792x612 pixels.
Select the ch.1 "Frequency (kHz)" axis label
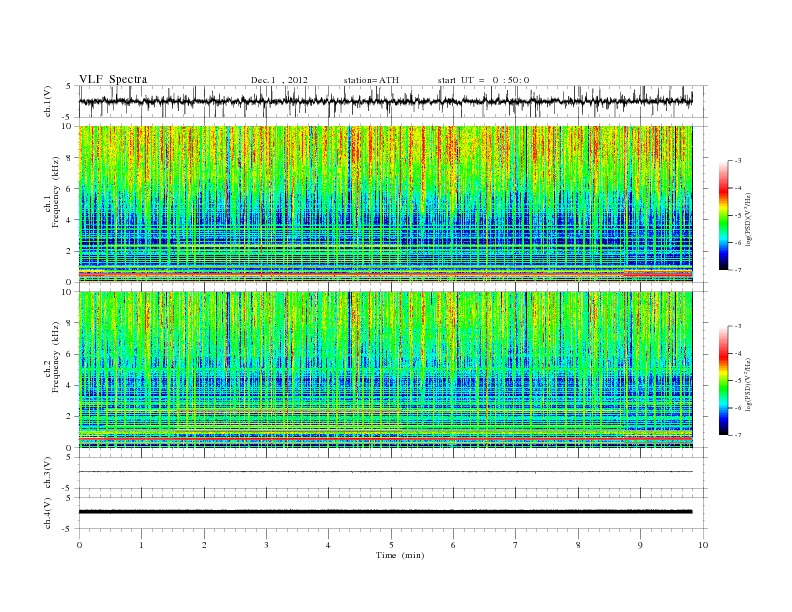pos(56,192)
